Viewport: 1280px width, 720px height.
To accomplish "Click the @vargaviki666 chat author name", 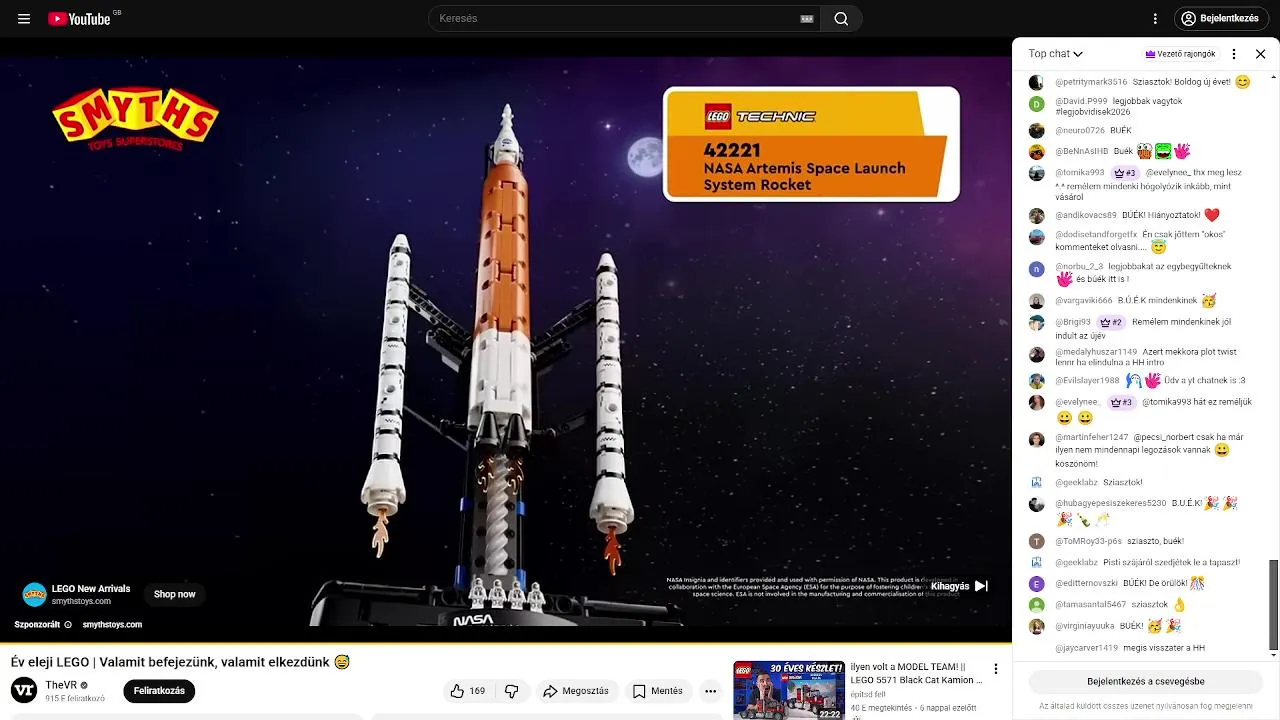I will point(1083,301).
